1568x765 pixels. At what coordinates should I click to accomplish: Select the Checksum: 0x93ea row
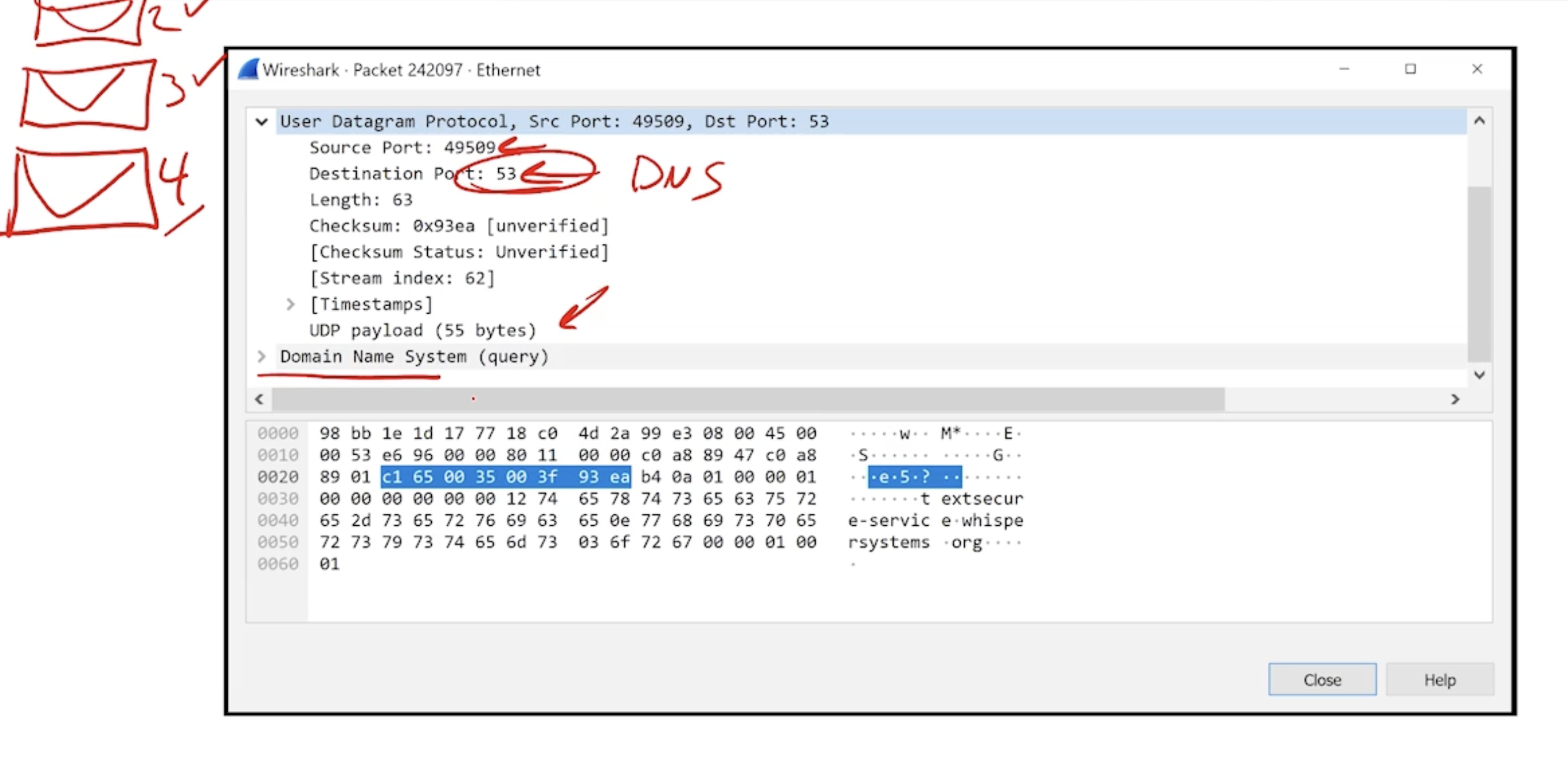[458, 226]
